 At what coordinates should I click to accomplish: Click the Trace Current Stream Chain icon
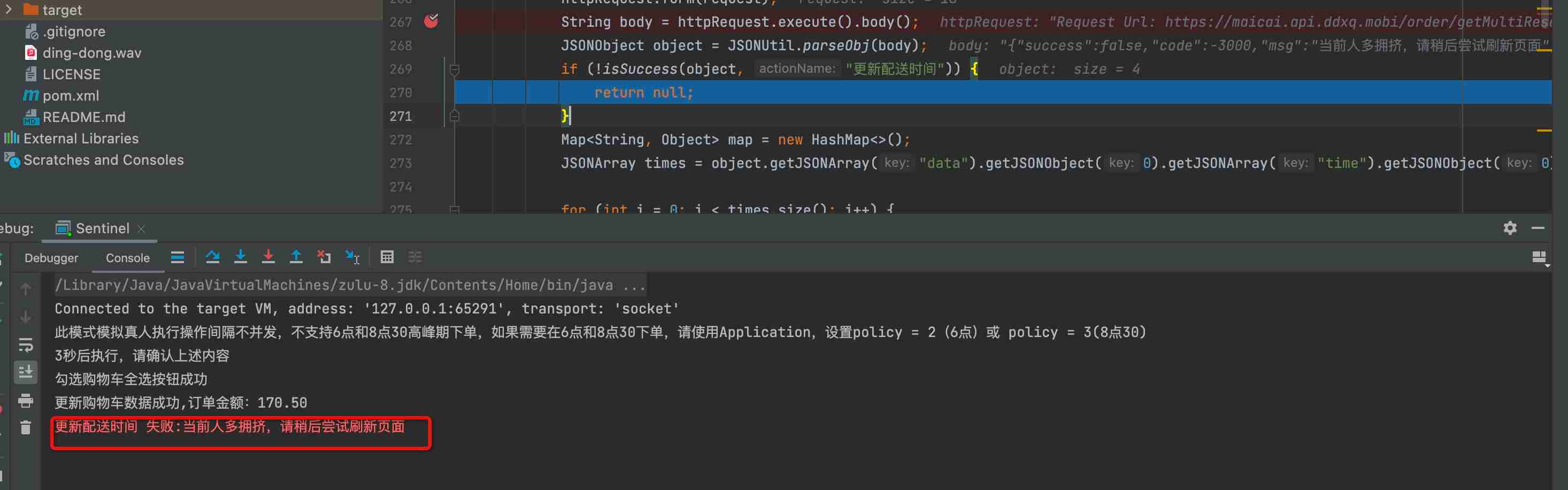[415, 257]
